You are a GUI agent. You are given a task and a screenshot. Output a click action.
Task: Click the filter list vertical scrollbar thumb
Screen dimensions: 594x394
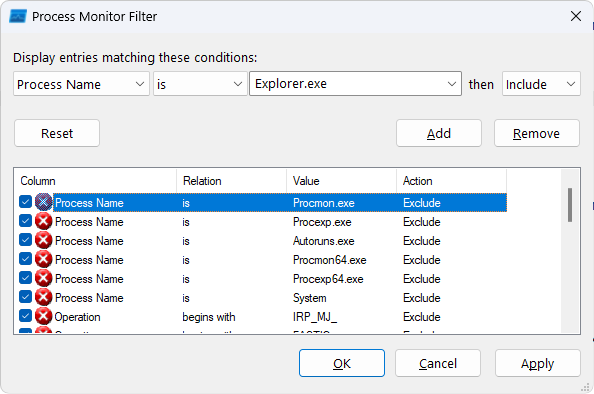[x=570, y=205]
